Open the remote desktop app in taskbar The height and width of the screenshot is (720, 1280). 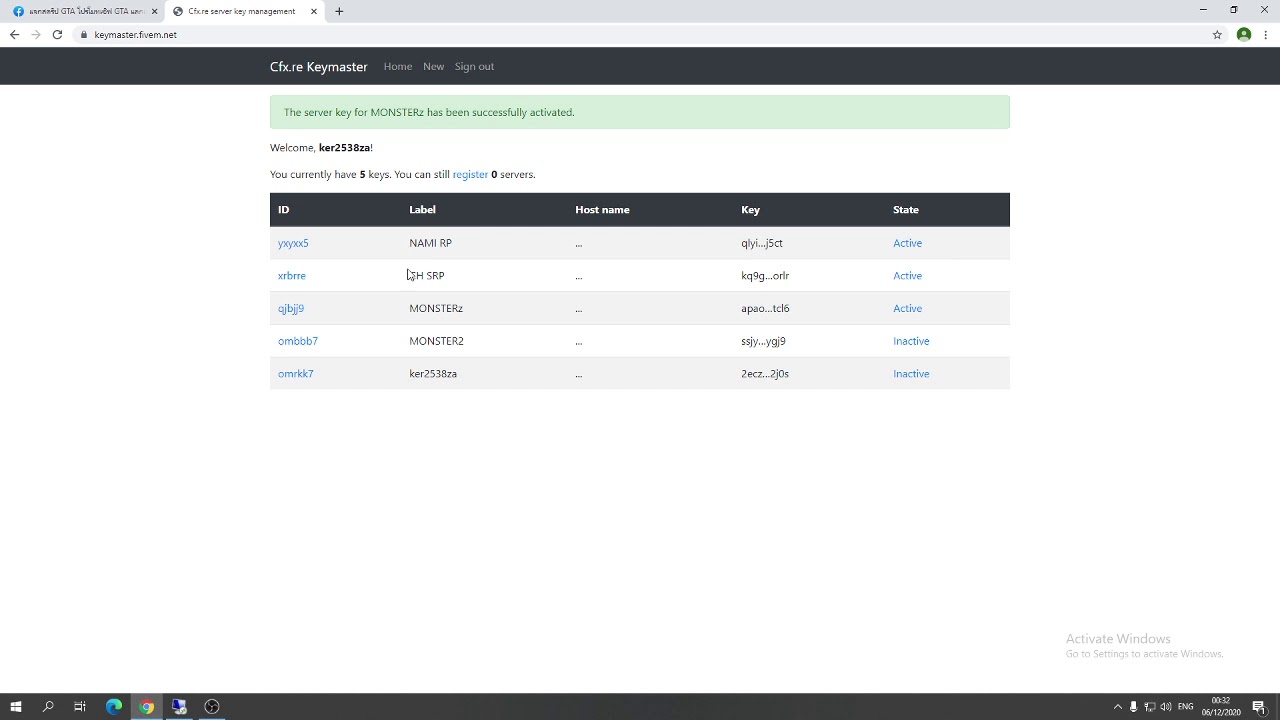click(x=179, y=707)
